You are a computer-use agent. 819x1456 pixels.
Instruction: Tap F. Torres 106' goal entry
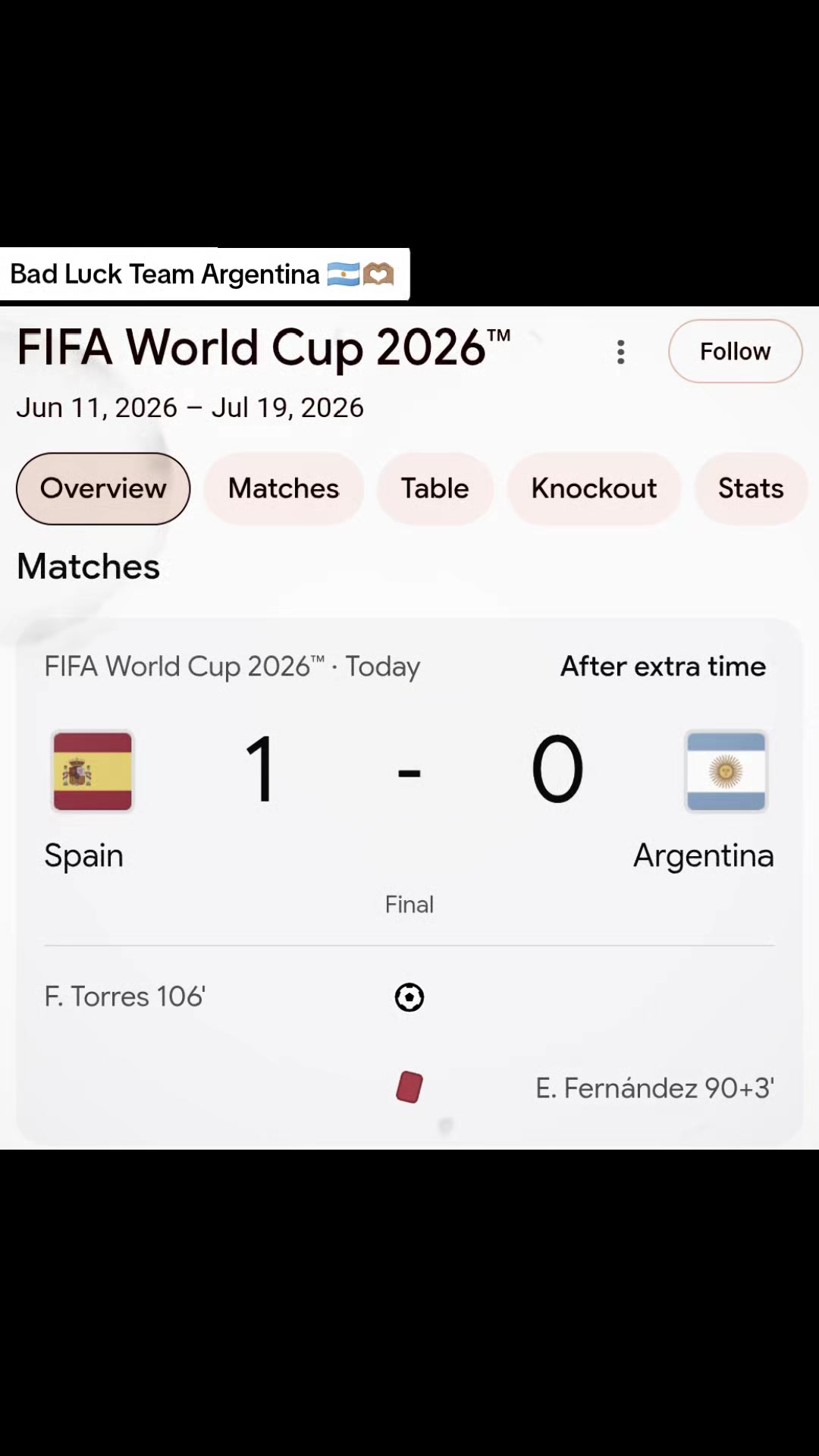pos(125,996)
